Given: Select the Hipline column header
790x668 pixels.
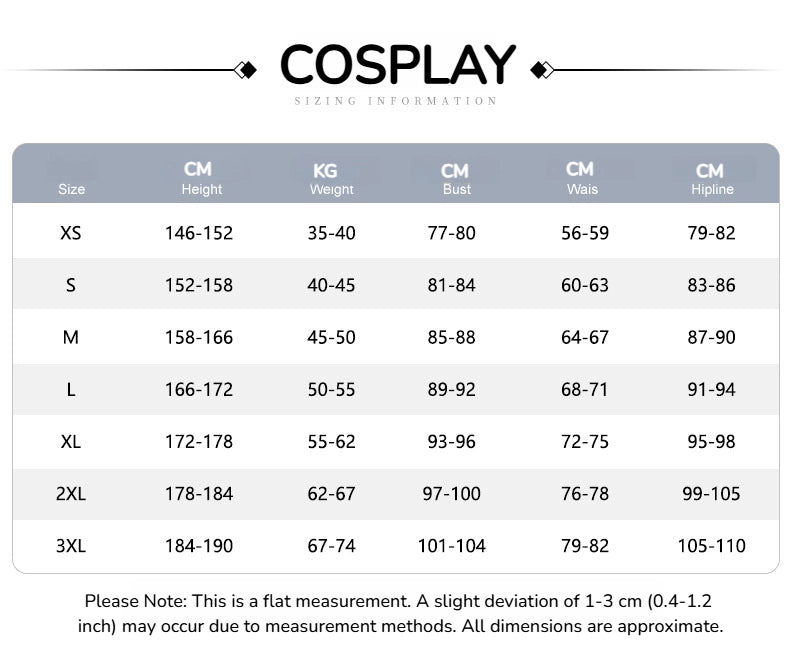Looking at the screenshot, I should tap(711, 179).
